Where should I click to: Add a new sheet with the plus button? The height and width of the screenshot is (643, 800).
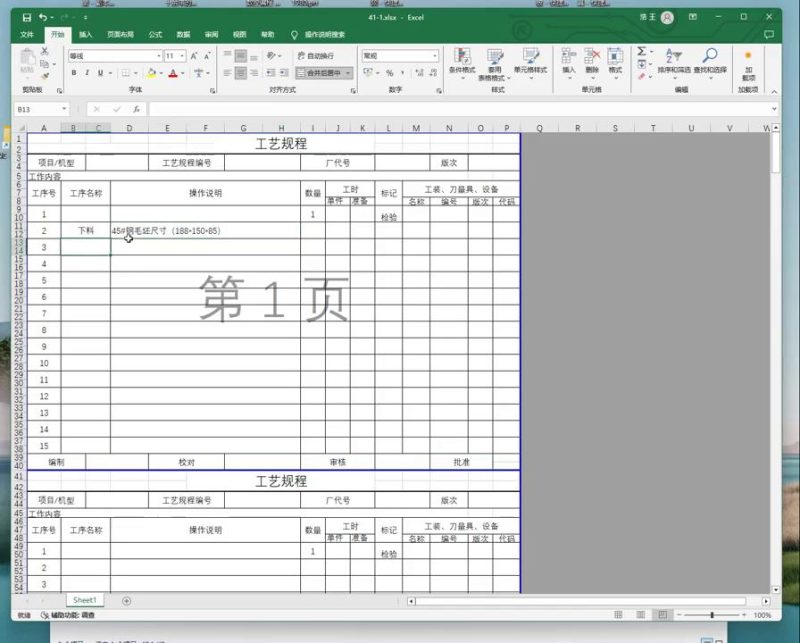[127, 600]
